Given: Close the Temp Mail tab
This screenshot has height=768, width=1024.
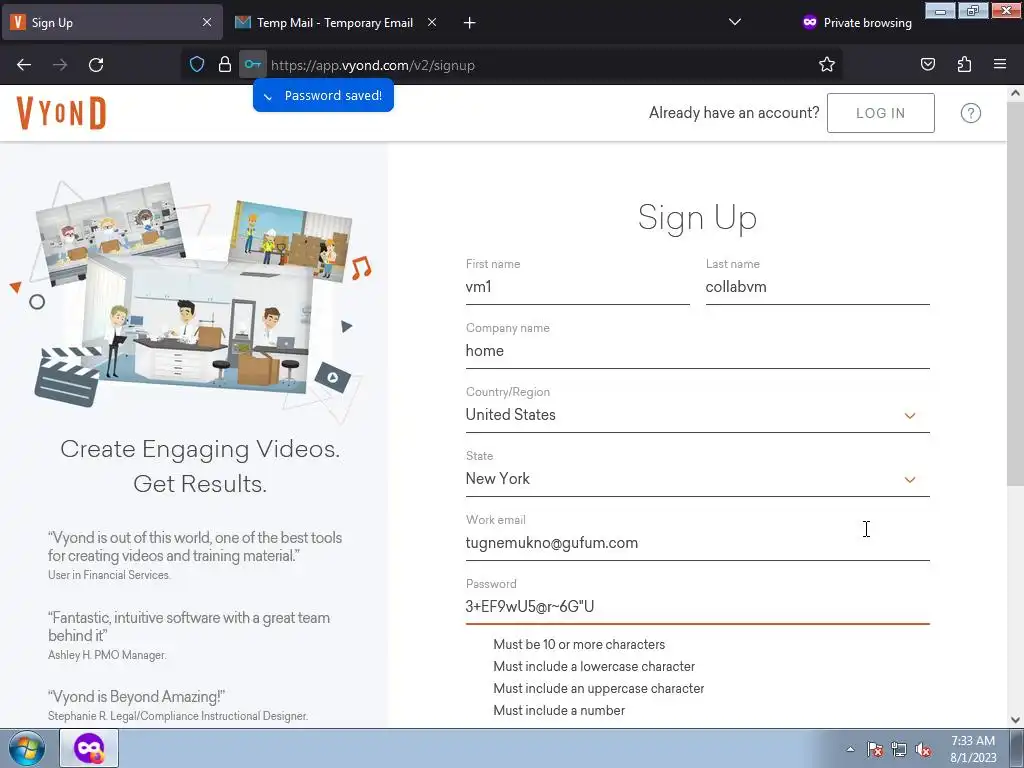Looking at the screenshot, I should 432,22.
